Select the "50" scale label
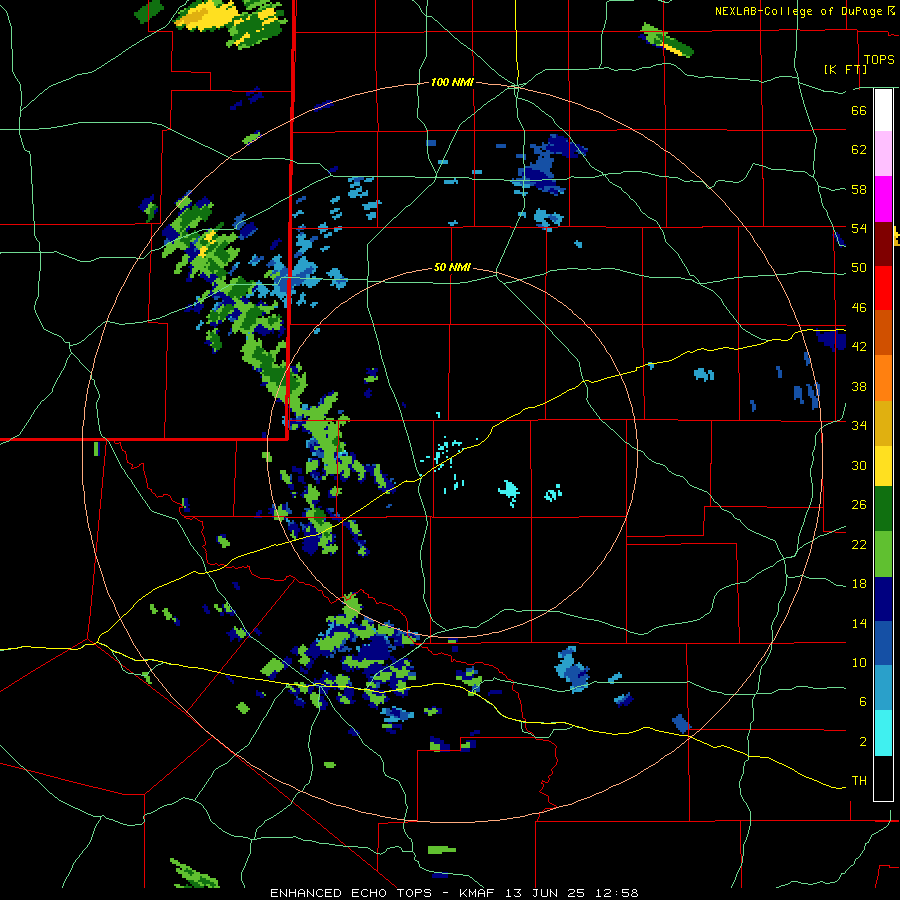 tap(859, 267)
